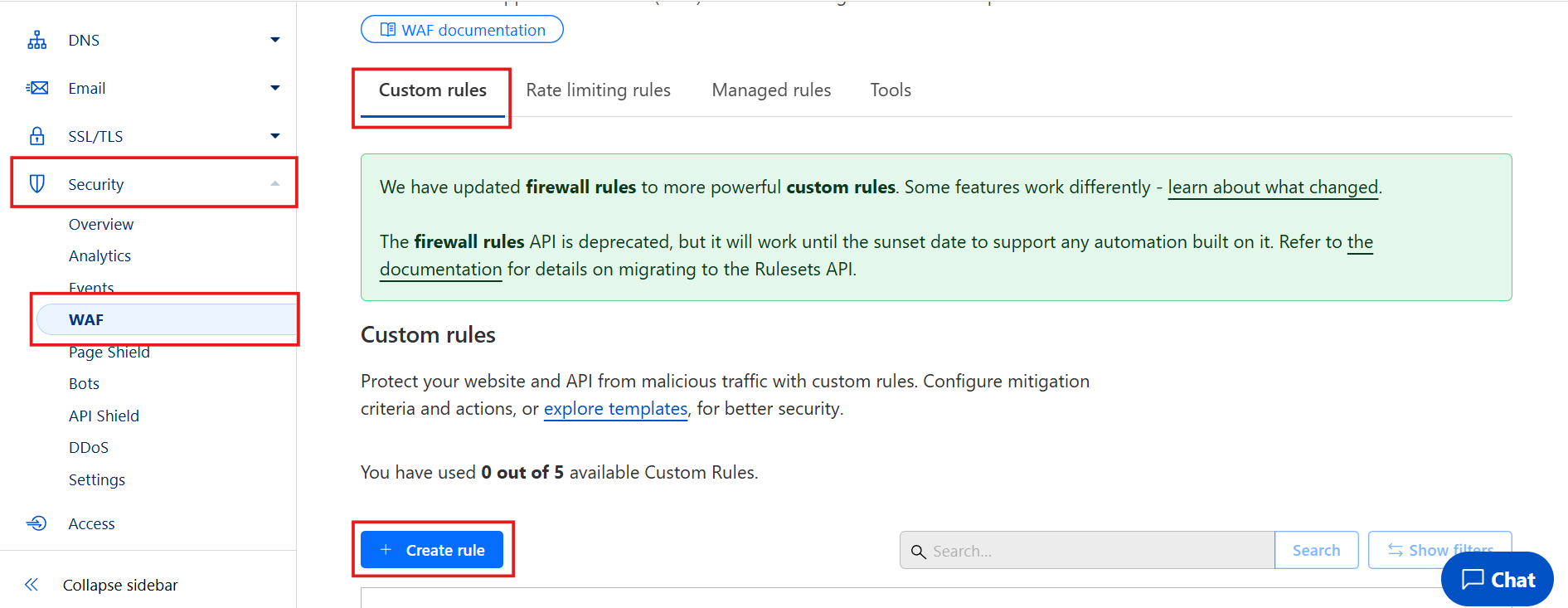The width and height of the screenshot is (1568, 608).
Task: Open Security Events page
Action: [x=91, y=288]
